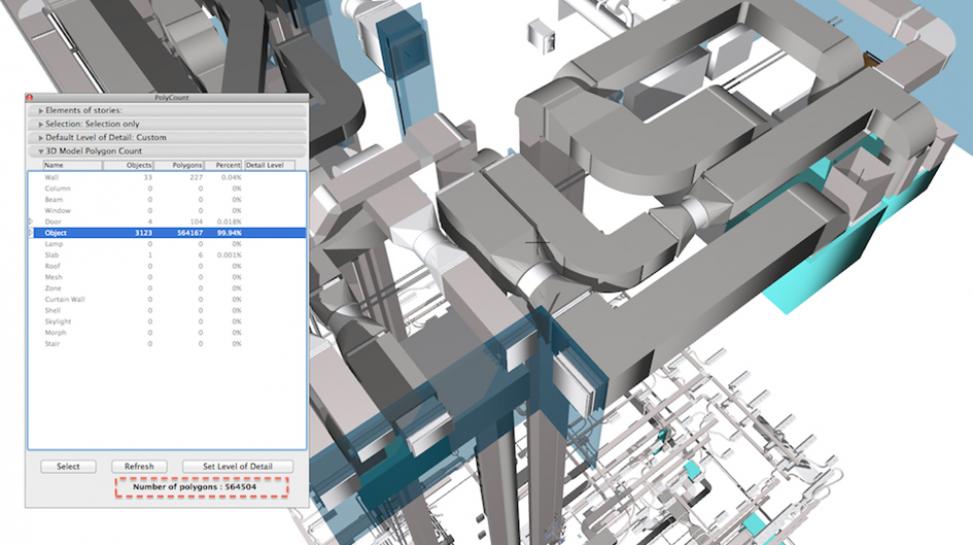Expand Selection: Selection only section
Screen dimensions: 973x545
tap(41, 123)
